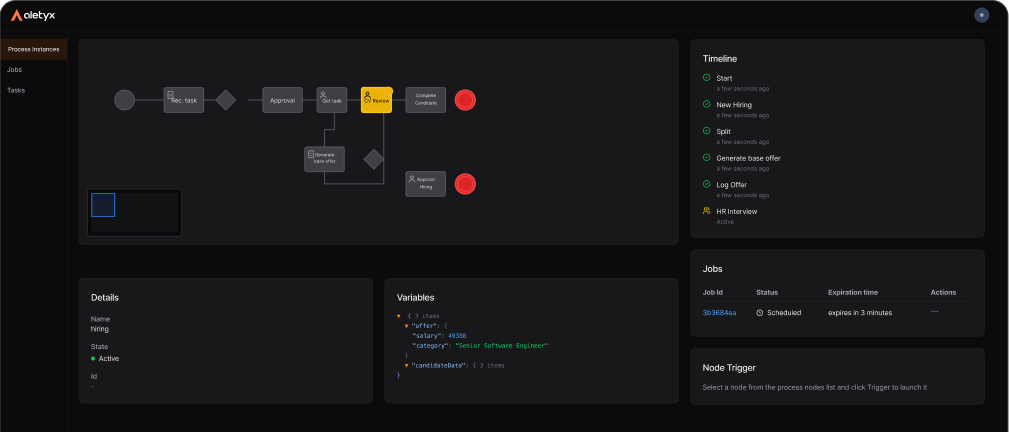Select the Approve Hiring user node
Image resolution: width=1009 pixels, height=432 pixels.
click(425, 183)
